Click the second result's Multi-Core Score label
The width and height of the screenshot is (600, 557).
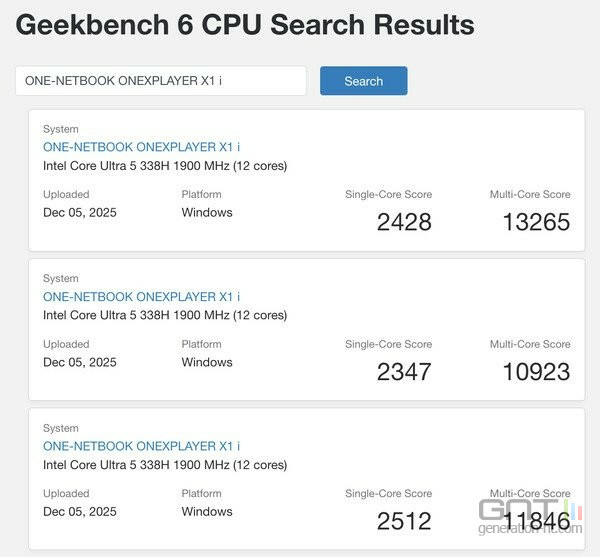[x=530, y=344]
